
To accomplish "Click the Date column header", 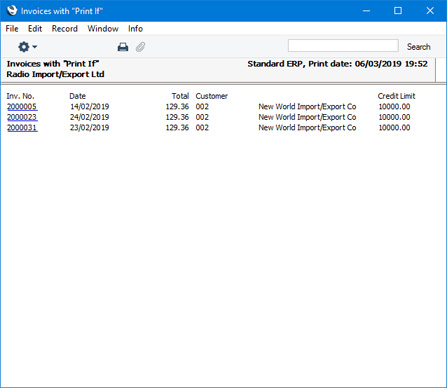I will 77,96.
